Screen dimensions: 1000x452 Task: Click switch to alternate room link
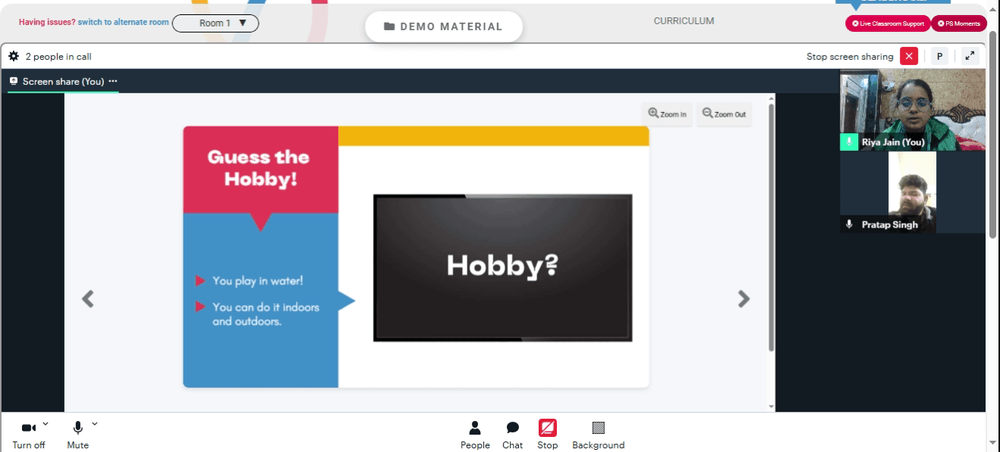[123, 22]
